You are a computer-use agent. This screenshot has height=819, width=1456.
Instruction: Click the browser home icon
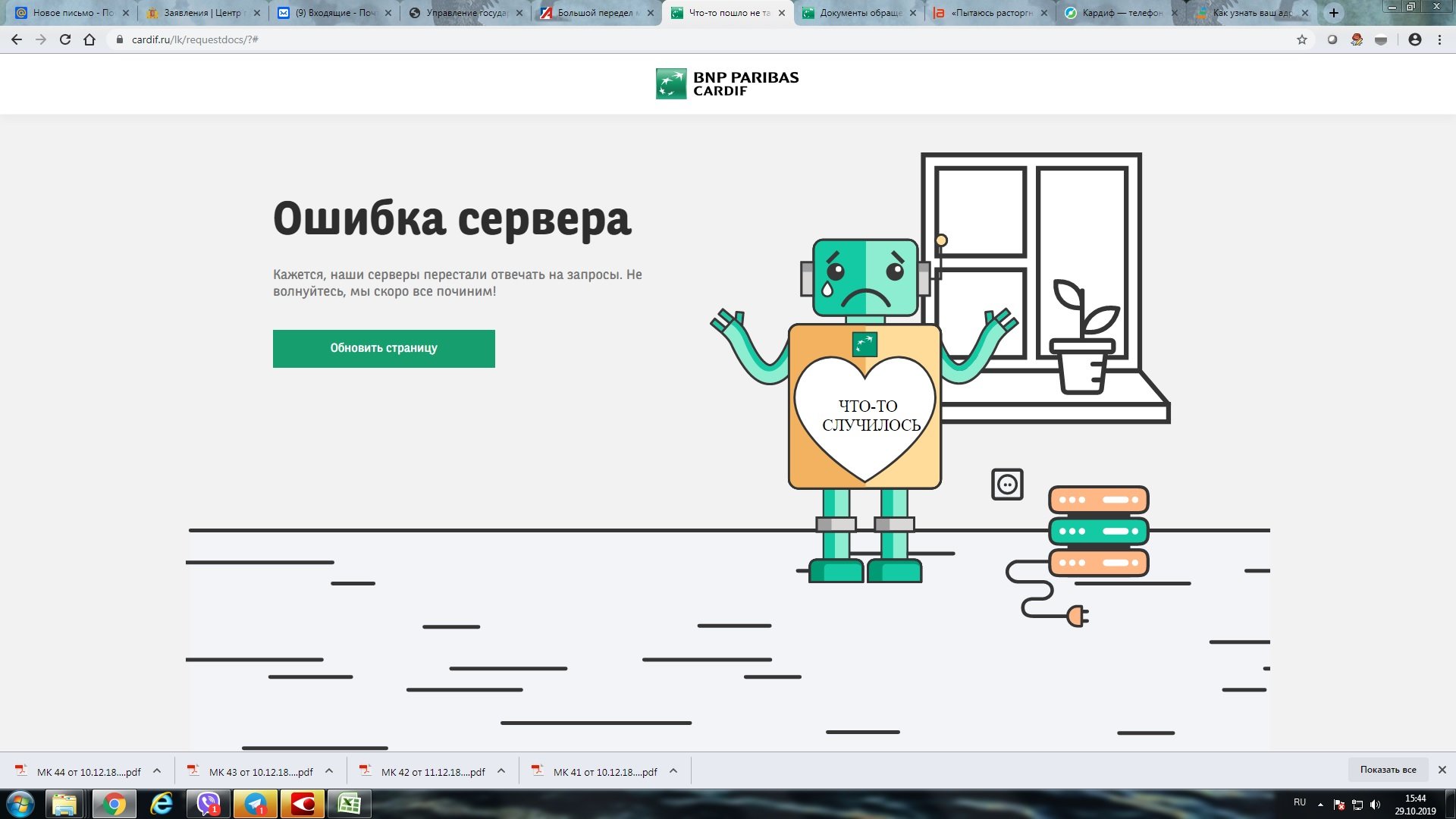pos(89,39)
